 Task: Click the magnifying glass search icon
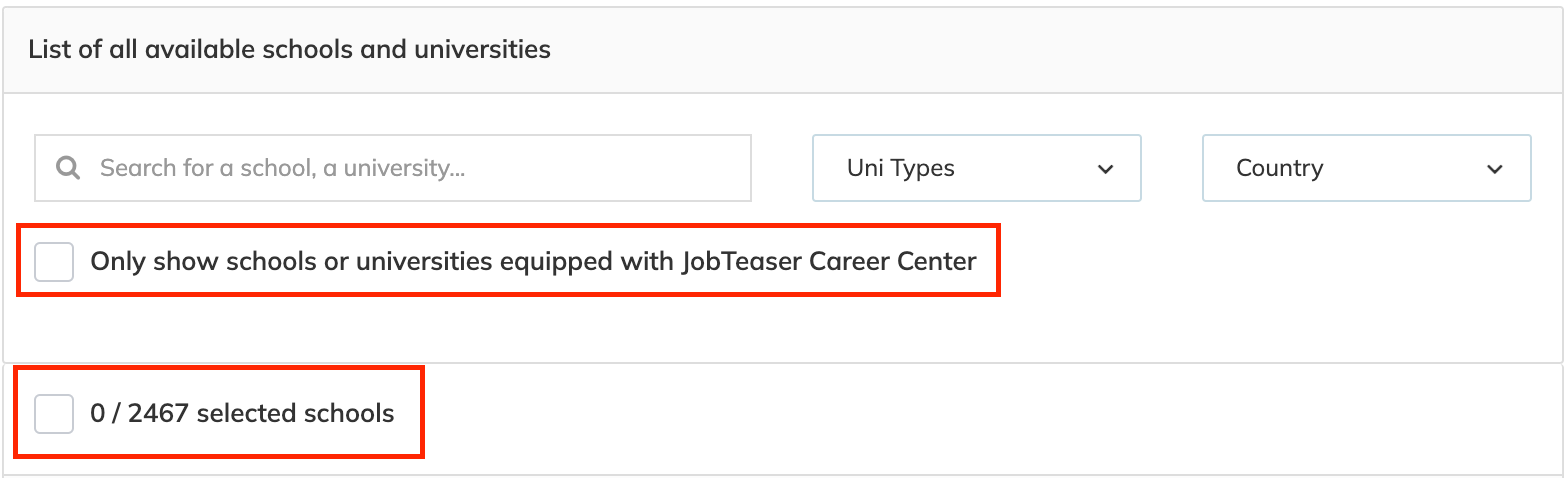pyautogui.click(x=68, y=168)
